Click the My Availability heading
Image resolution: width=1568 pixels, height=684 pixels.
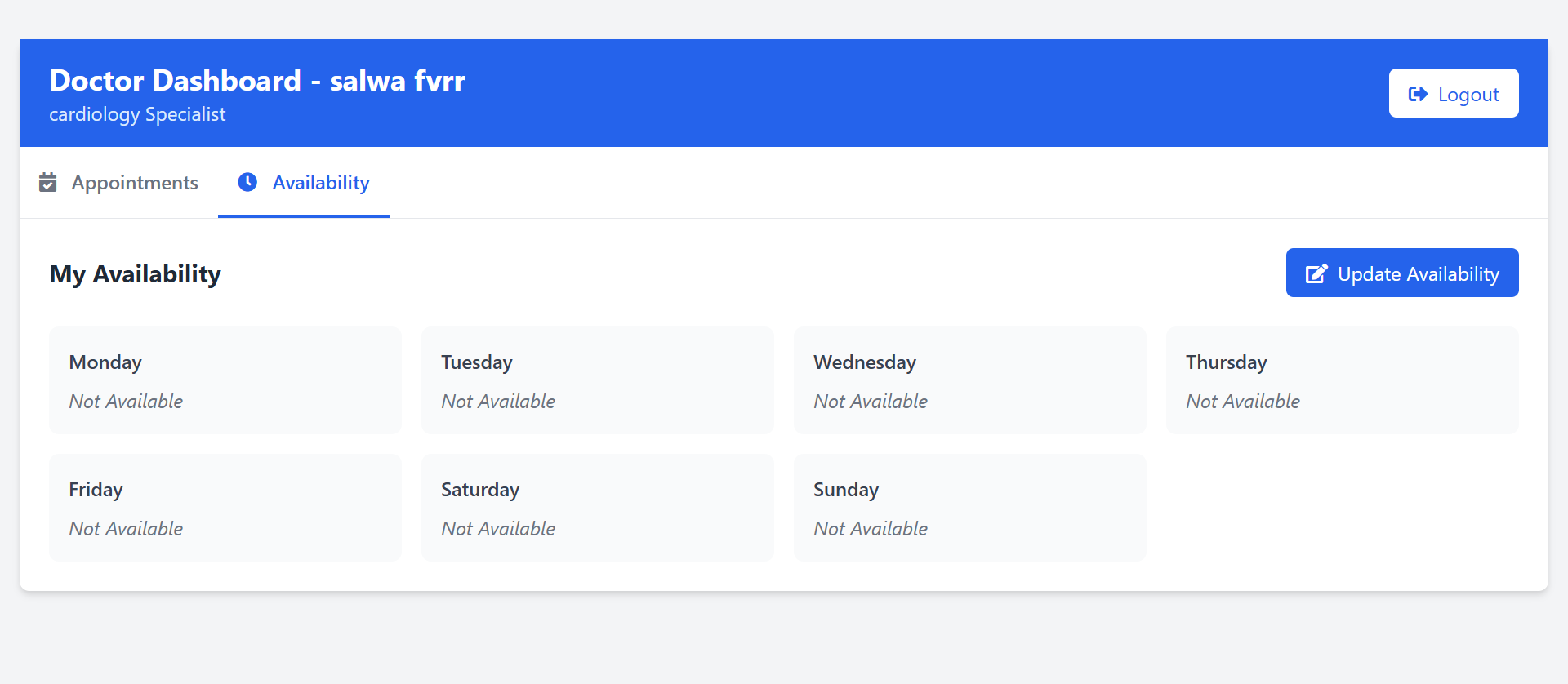click(x=136, y=274)
